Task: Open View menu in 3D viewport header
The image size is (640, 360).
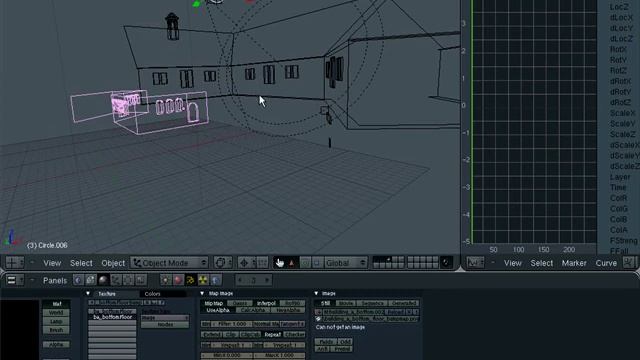Action: tap(52, 263)
